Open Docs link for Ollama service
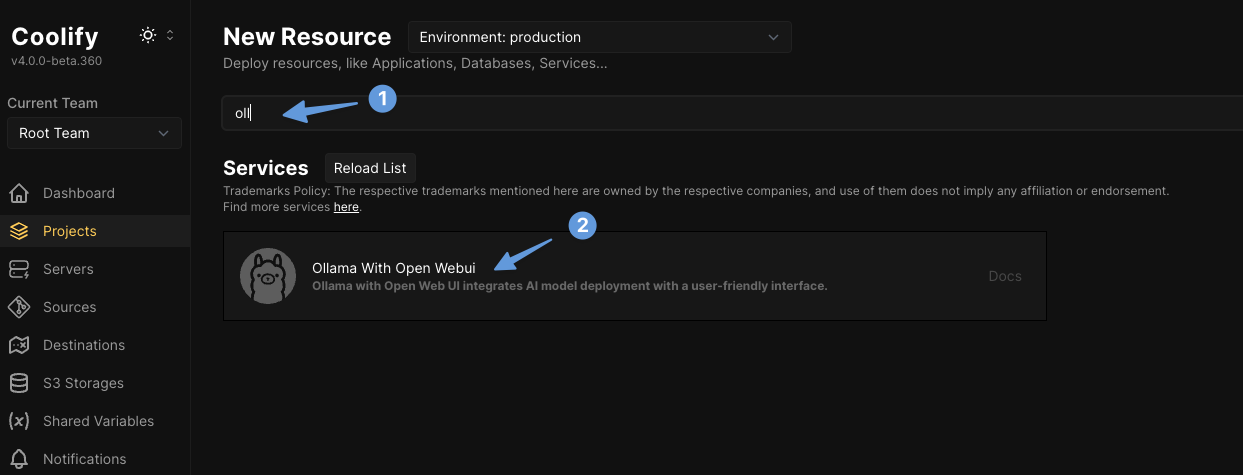This screenshot has height=475, width=1243. pos(1005,276)
